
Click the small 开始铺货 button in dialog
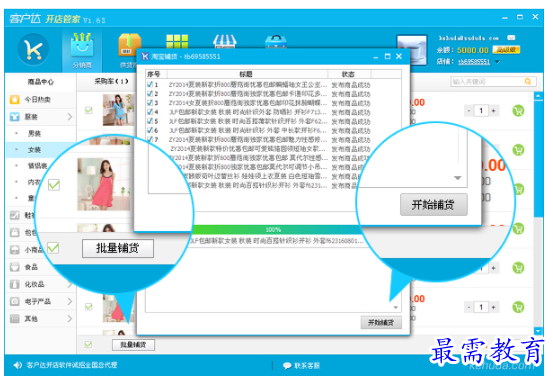point(381,322)
